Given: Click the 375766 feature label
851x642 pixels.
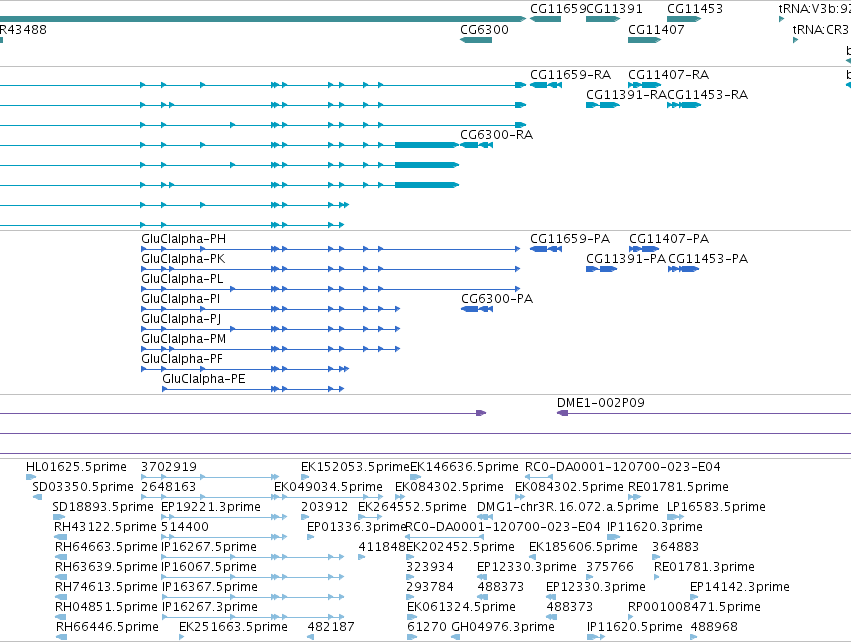Looking at the screenshot, I should click(x=610, y=567).
